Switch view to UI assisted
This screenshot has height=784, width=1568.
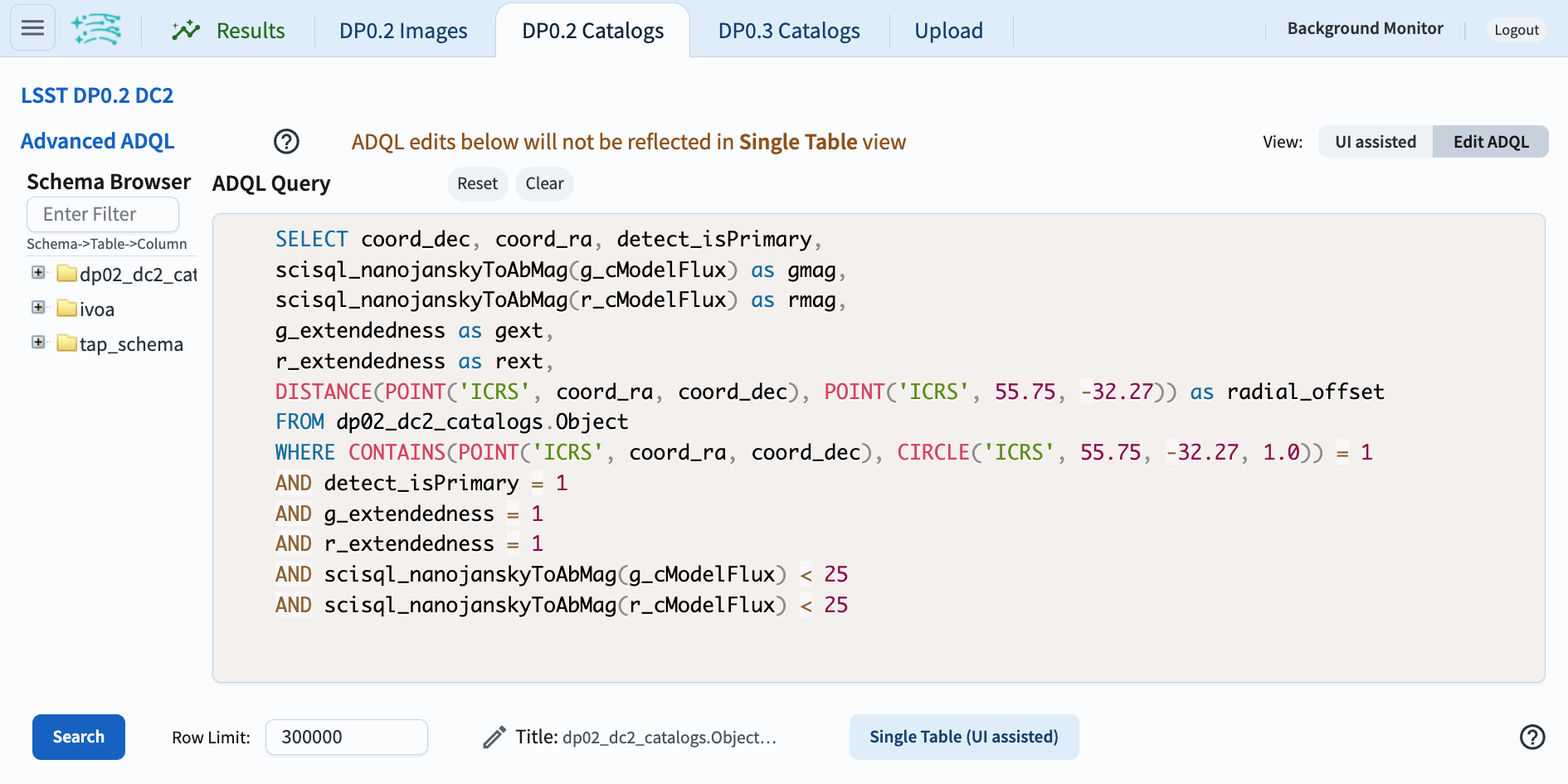[x=1374, y=141]
